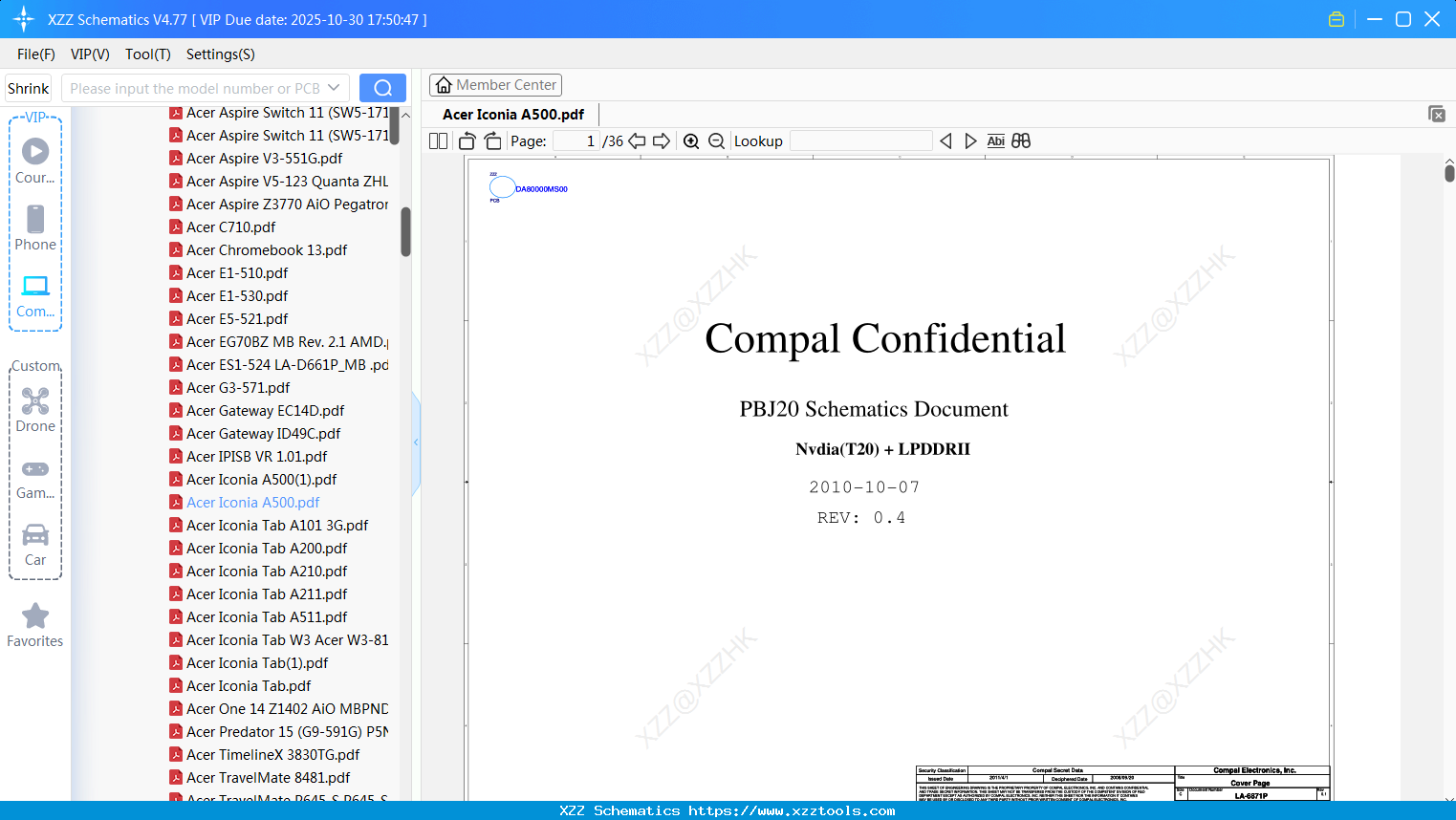This screenshot has width=1456, height=820.
Task: Open Acer Gateway EC14D.pdf
Action: point(266,410)
